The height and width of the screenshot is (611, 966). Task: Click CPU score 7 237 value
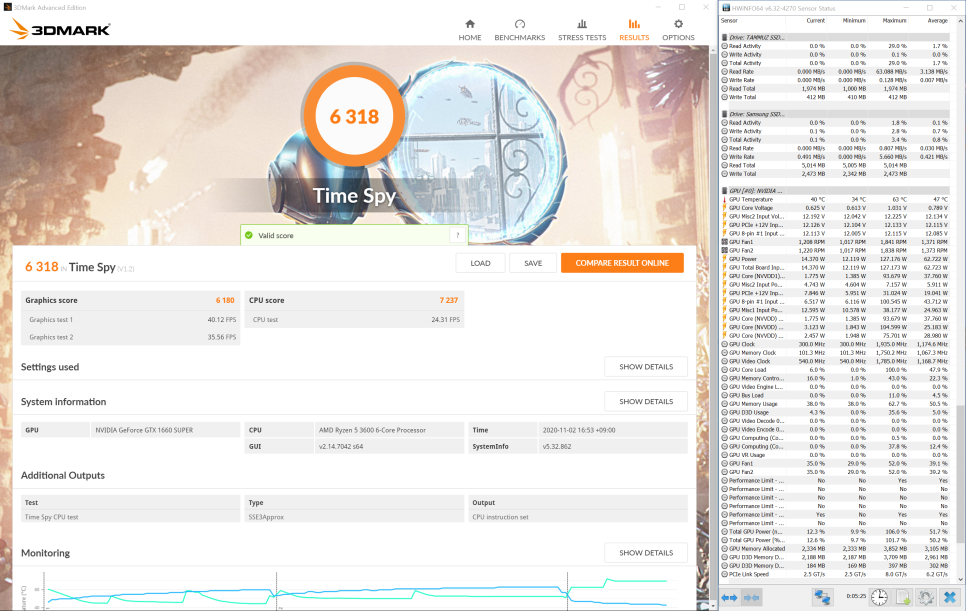click(x=448, y=301)
